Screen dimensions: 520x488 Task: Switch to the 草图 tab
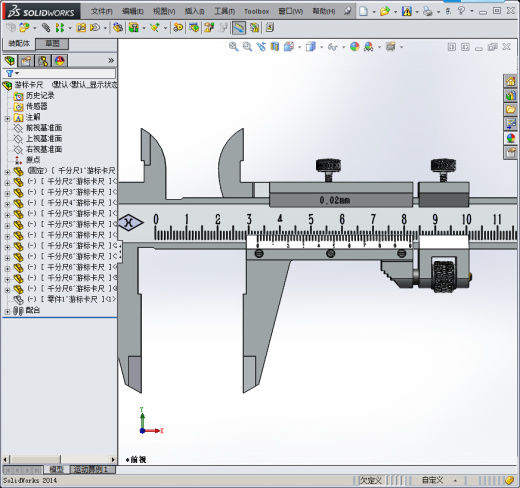coord(52,44)
